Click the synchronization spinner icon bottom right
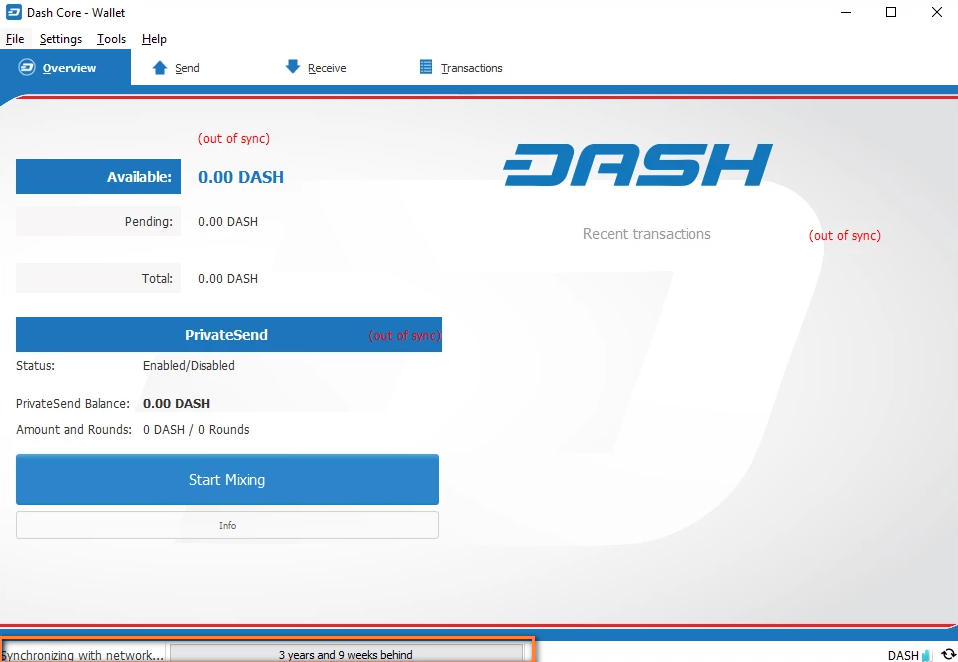 click(950, 655)
